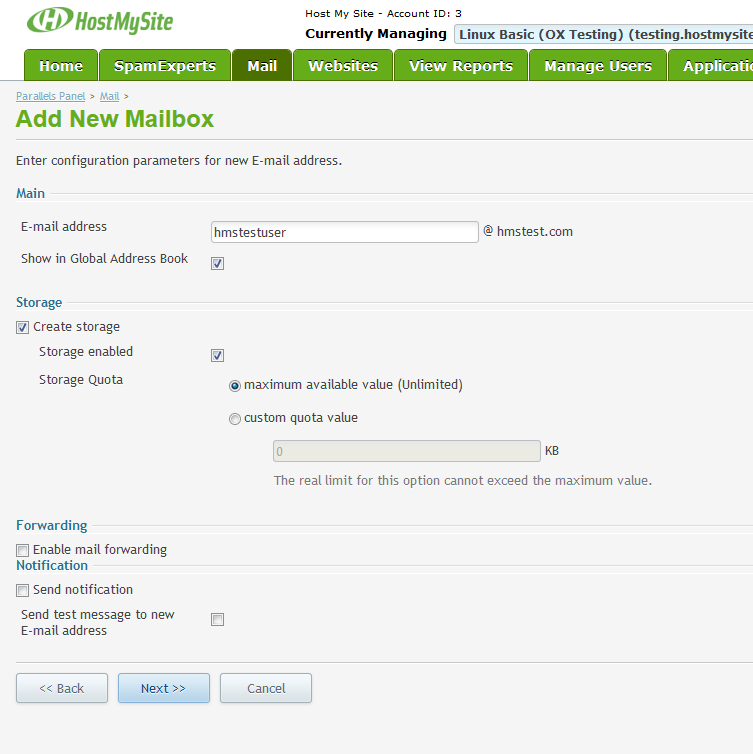Click the '@ hmstest.com' domain text

click(528, 231)
